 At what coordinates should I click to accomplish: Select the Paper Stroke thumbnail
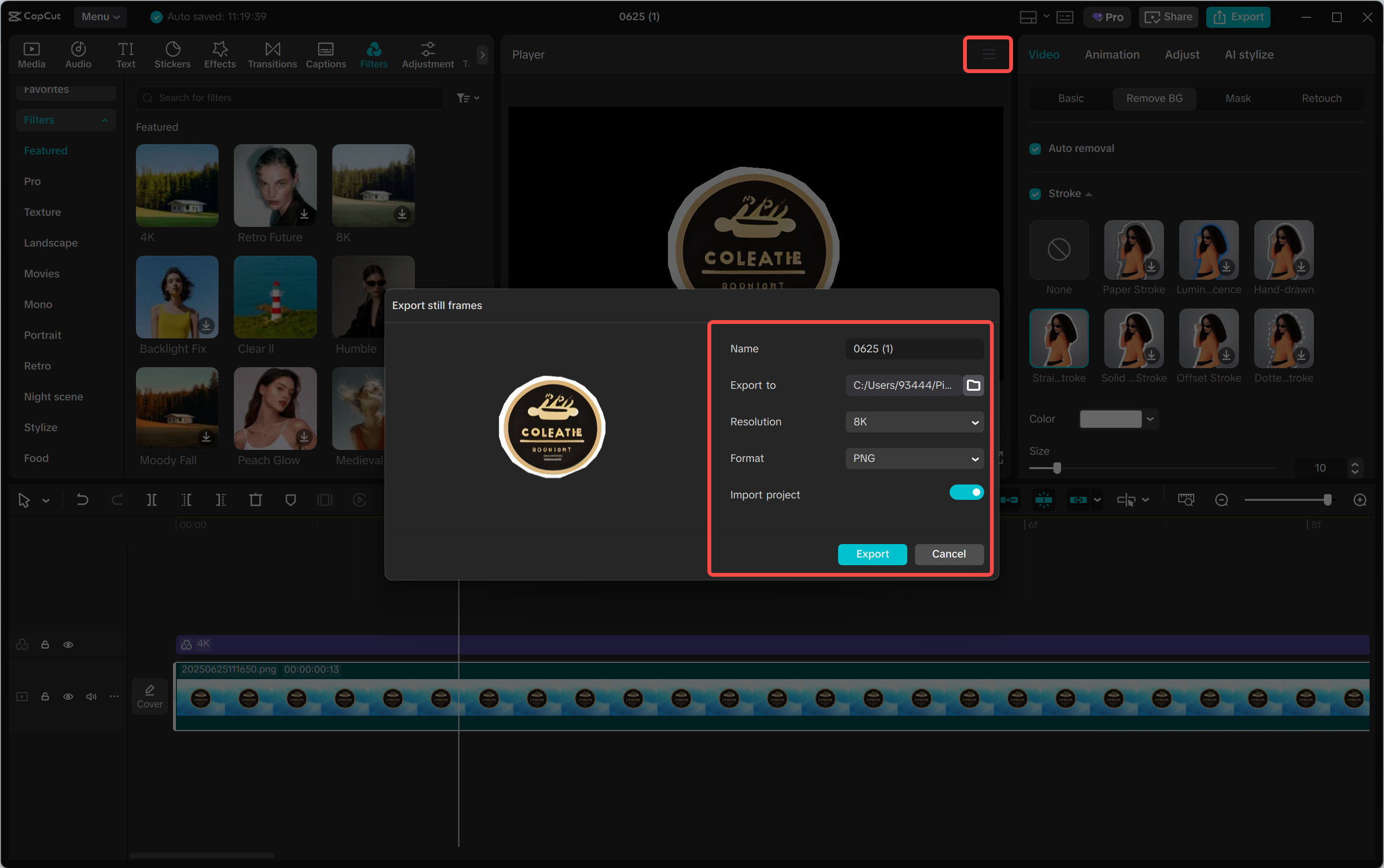click(1133, 250)
